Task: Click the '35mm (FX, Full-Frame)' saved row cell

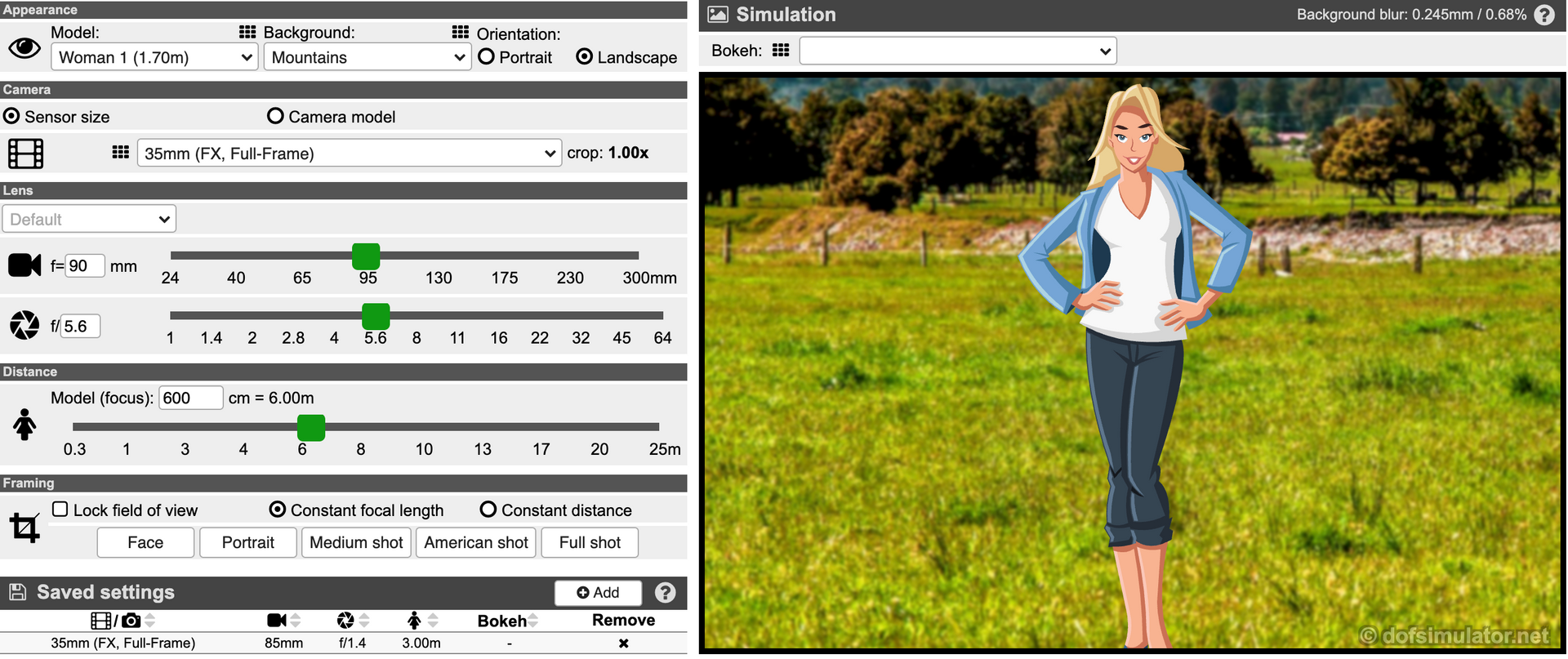Action: click(x=123, y=643)
